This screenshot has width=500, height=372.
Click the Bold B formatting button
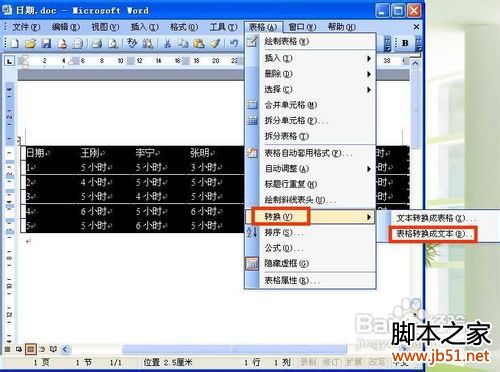(x=405, y=43)
